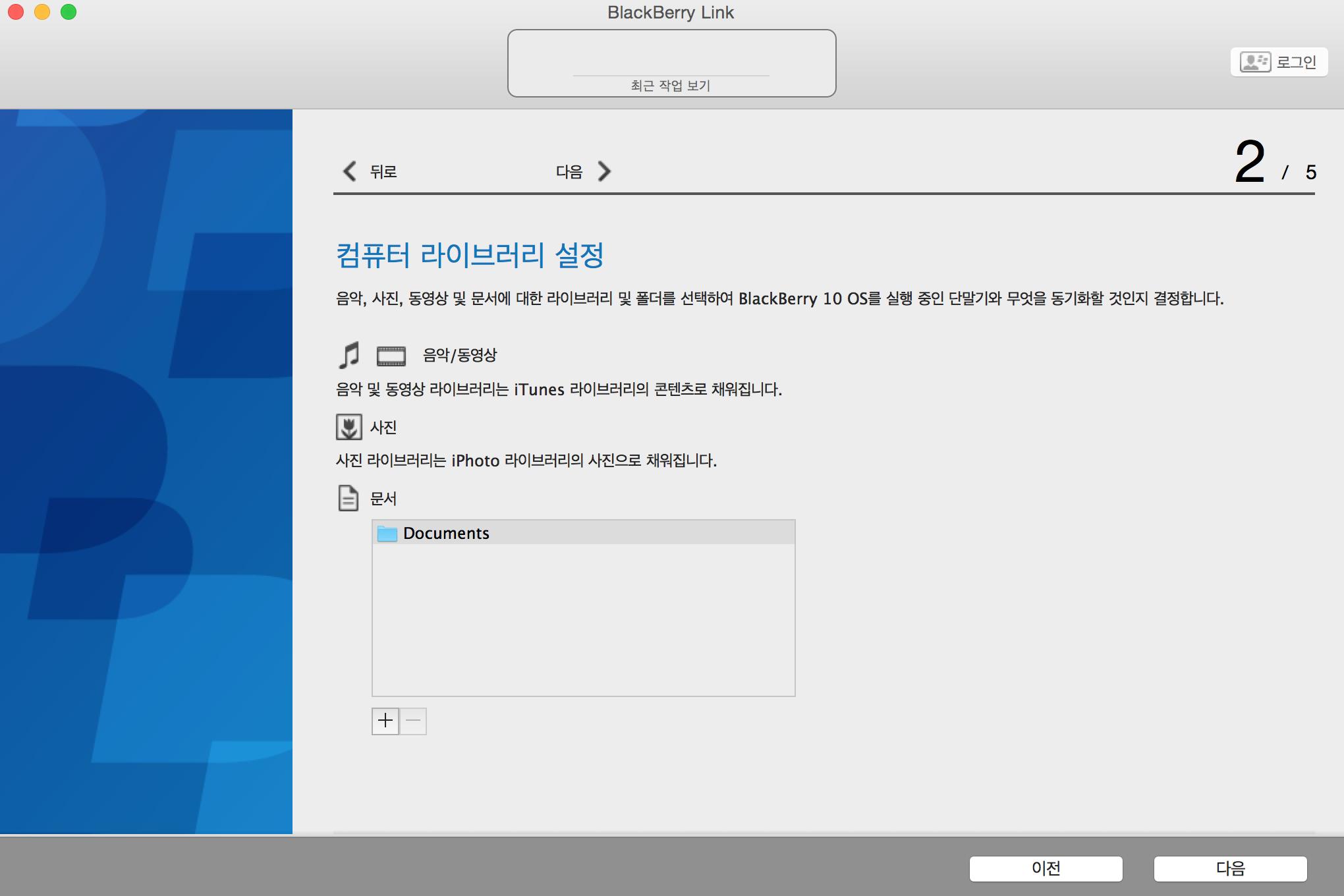This screenshot has width=1344, height=896.
Task: Select the Documents row text
Action: pyautogui.click(x=446, y=533)
